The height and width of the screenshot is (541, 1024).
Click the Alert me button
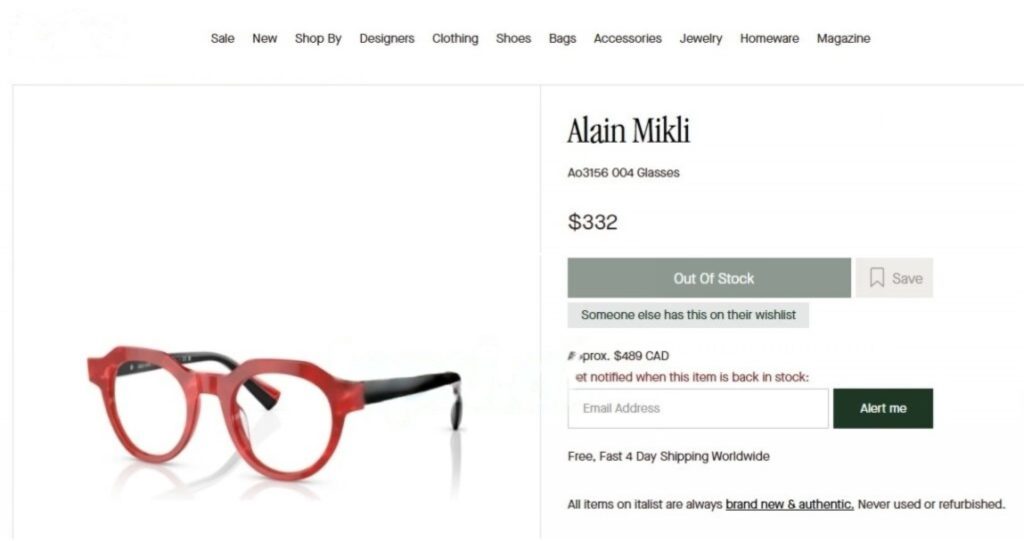click(883, 408)
